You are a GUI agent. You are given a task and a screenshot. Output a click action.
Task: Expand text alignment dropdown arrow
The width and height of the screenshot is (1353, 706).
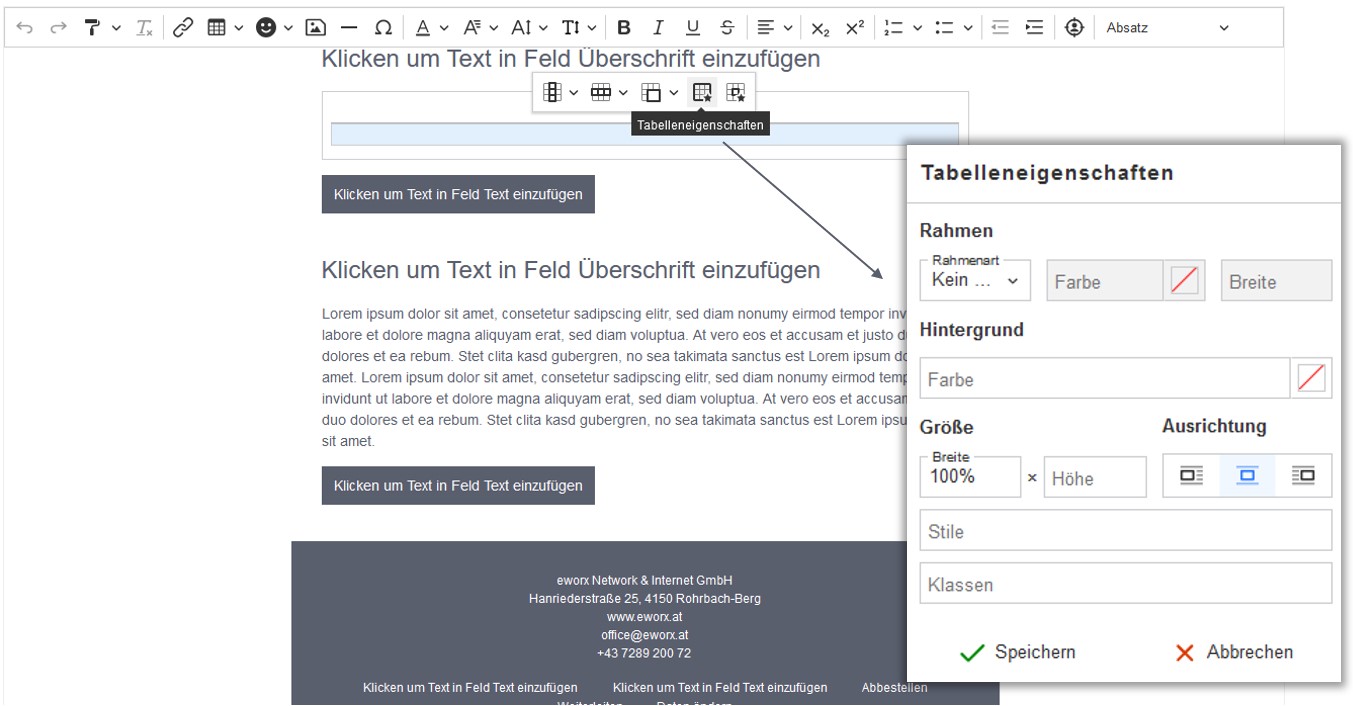coord(789,28)
